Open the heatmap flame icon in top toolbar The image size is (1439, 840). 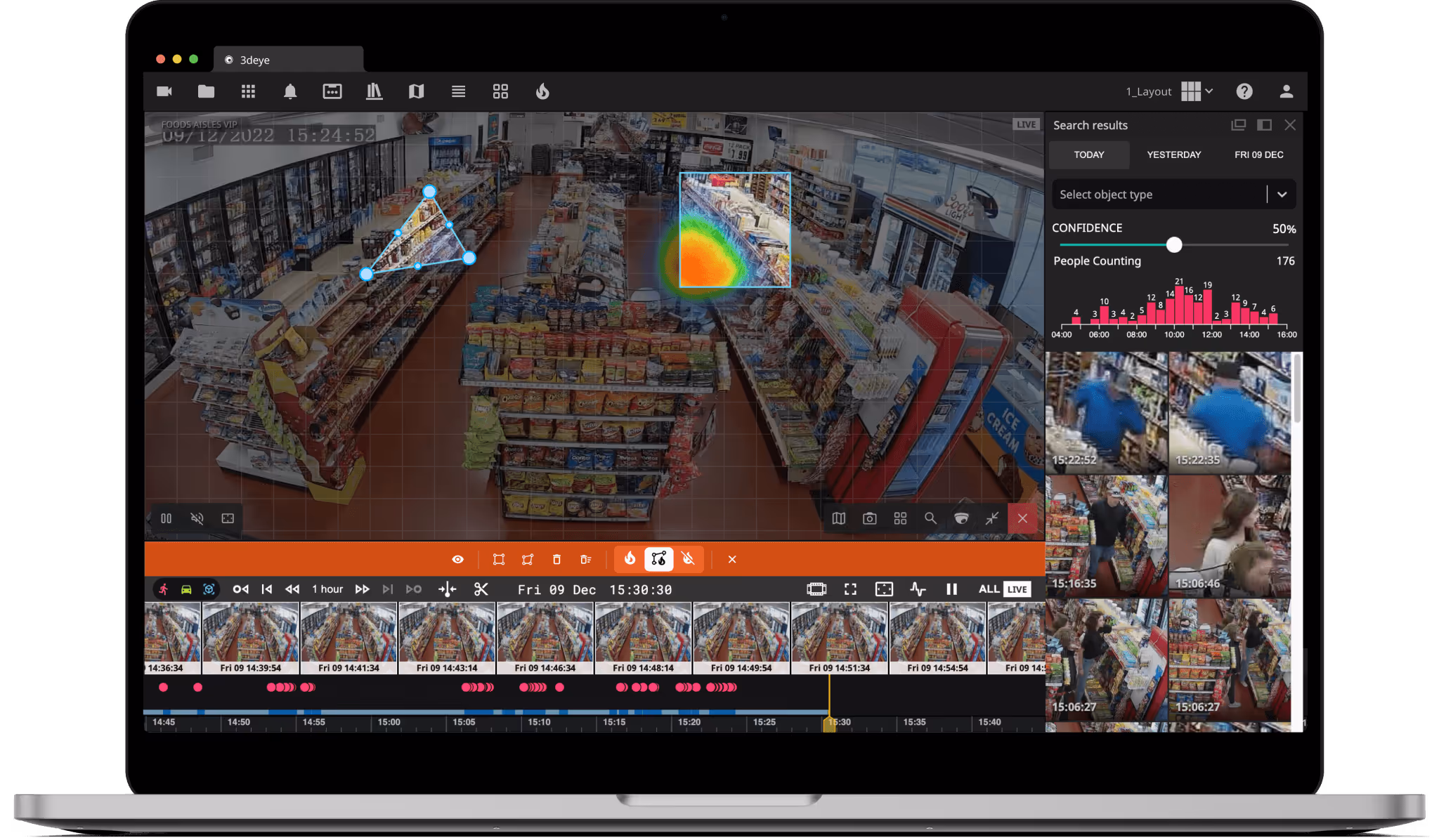pyautogui.click(x=542, y=91)
